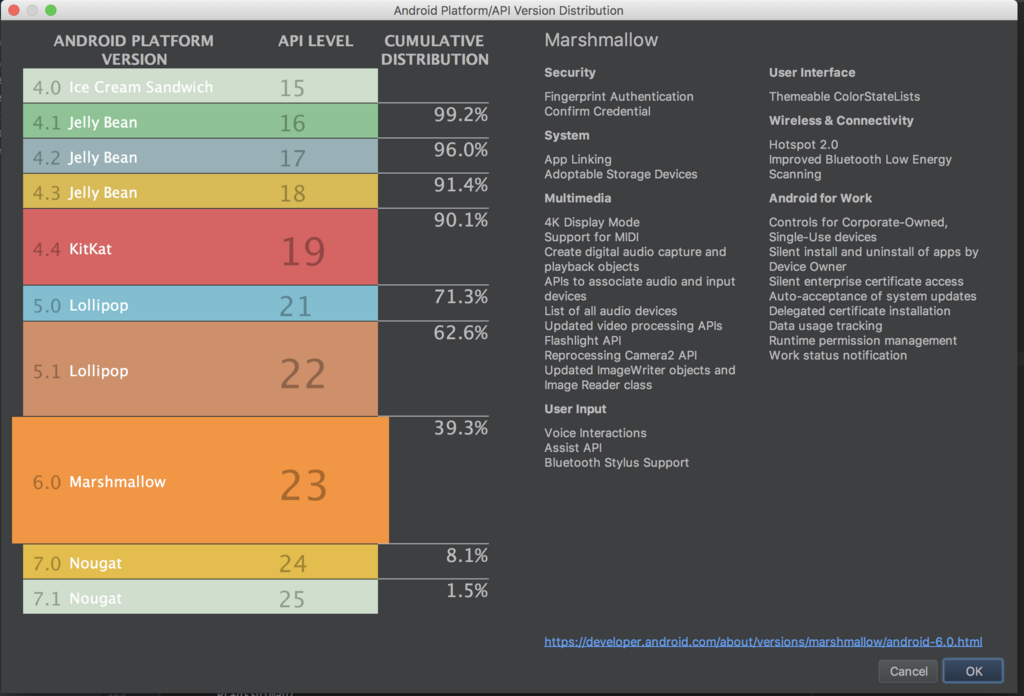Click the Confirm Credential entry

pos(597,112)
